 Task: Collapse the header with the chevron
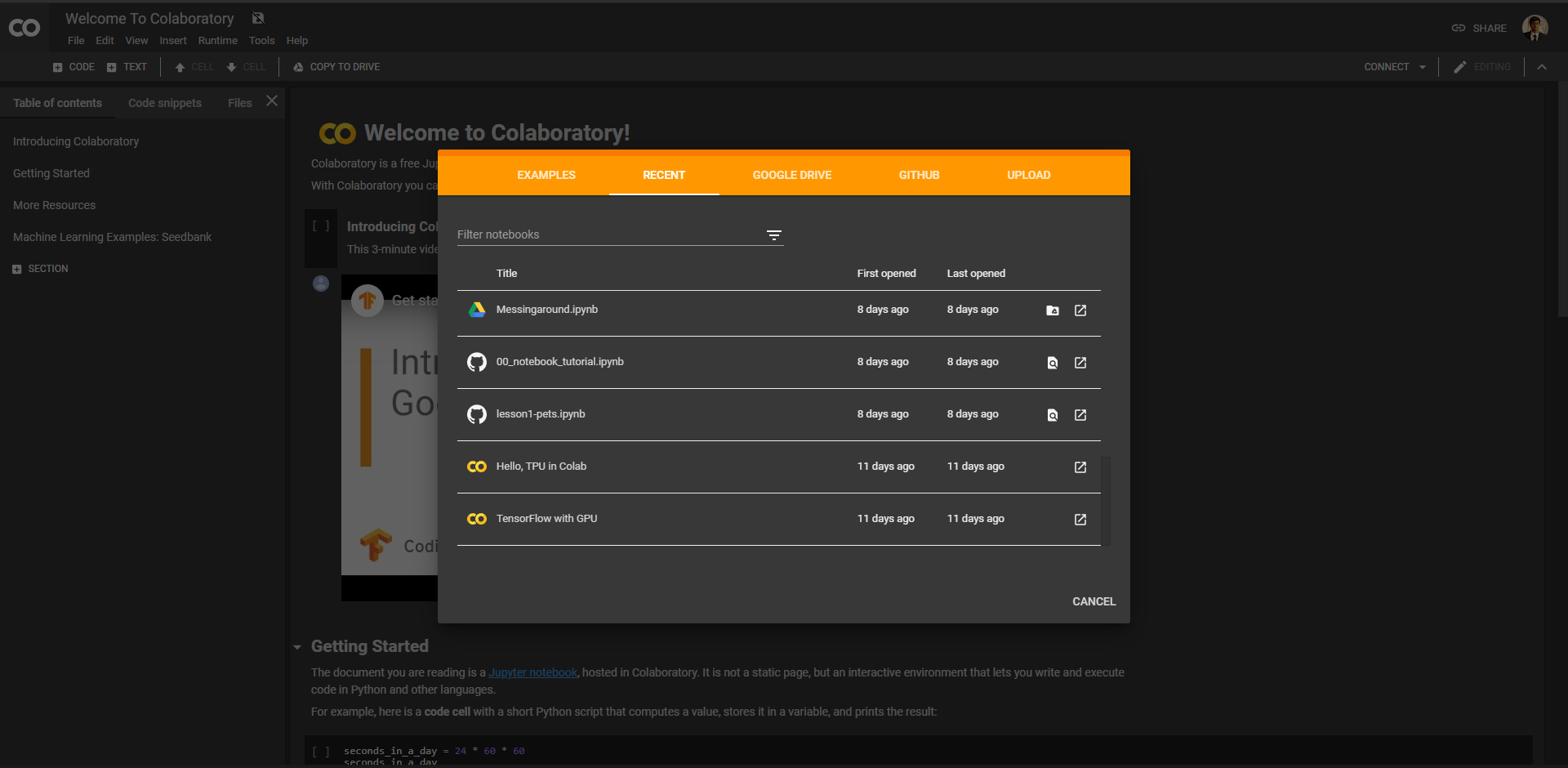pos(1542,67)
